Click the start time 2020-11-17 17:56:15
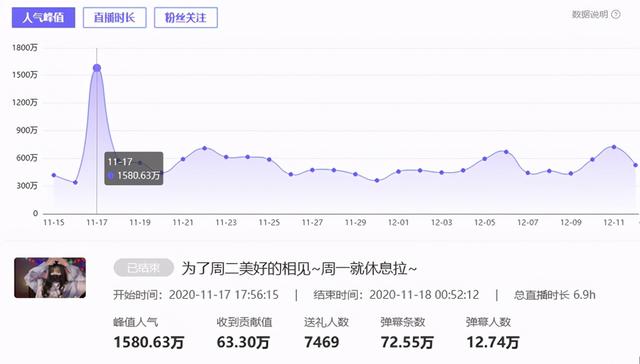This screenshot has height=364, width=640. click(x=224, y=295)
